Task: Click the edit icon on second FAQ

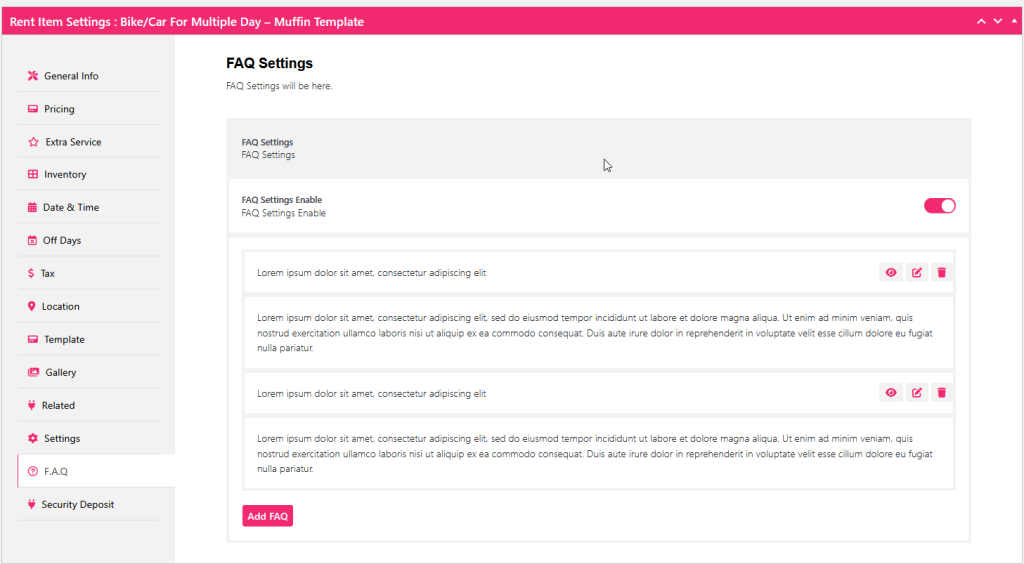Action: [x=916, y=393]
